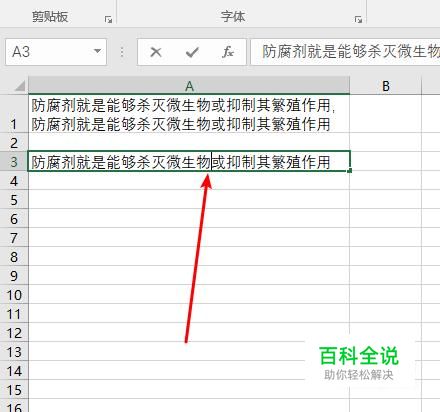Select column A header
The height and width of the screenshot is (412, 440).
click(x=189, y=86)
